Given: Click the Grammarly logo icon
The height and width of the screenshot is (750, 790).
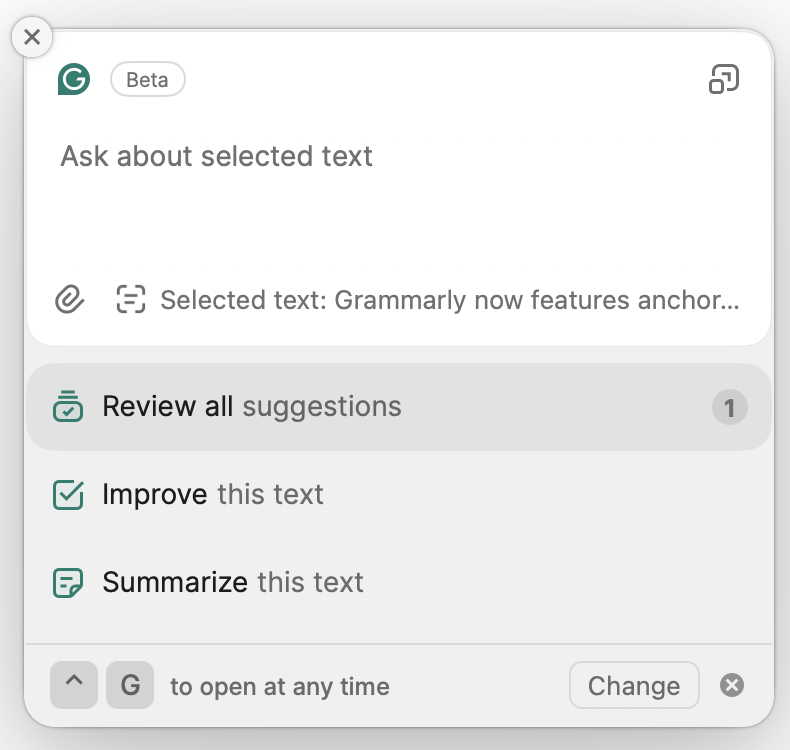Looking at the screenshot, I should [x=74, y=79].
